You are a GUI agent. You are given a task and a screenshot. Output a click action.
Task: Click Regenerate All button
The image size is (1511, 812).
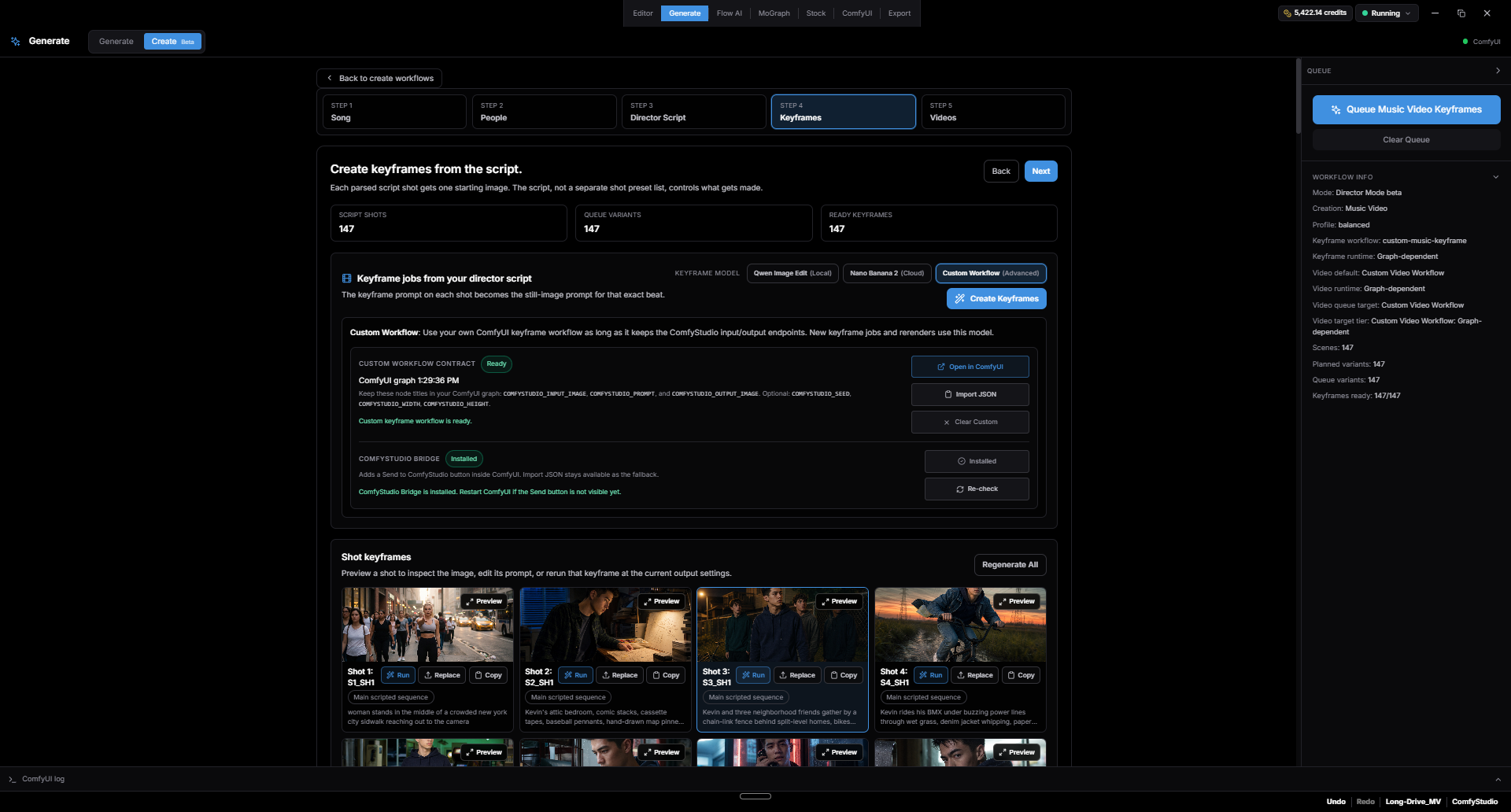tap(1010, 564)
